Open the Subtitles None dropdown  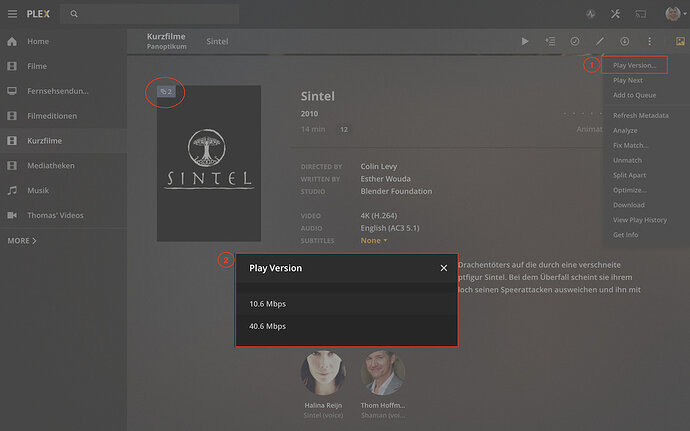pos(374,240)
